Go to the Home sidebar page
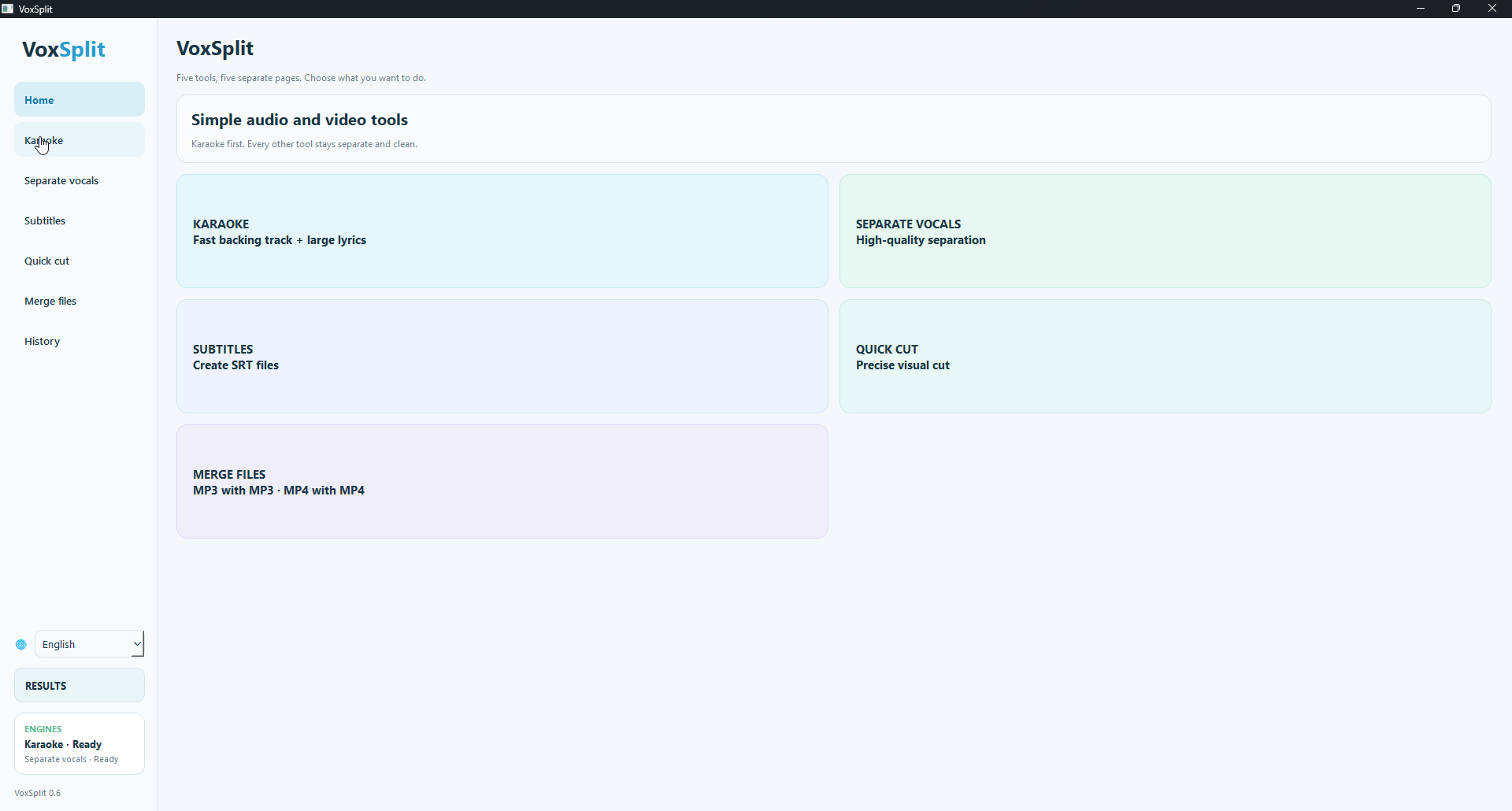This screenshot has width=1512, height=811. pos(80,99)
